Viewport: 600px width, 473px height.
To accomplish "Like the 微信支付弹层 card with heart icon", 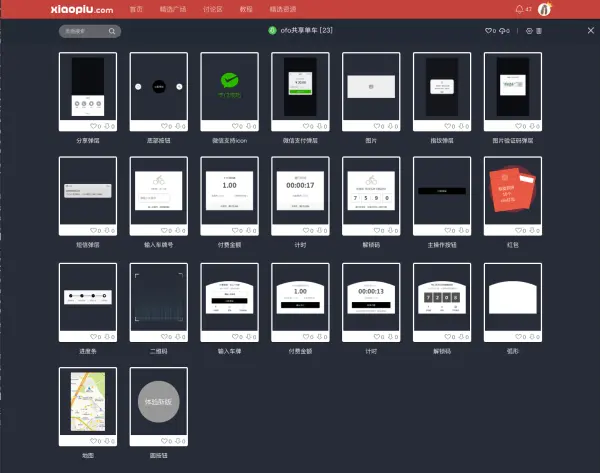I will click(x=308, y=126).
